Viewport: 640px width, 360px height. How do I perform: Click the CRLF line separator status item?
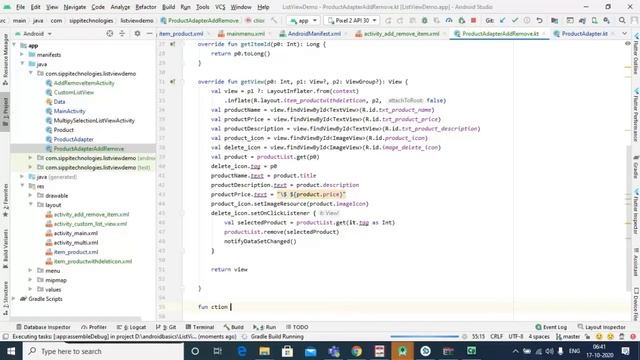pyautogui.click(x=496, y=337)
